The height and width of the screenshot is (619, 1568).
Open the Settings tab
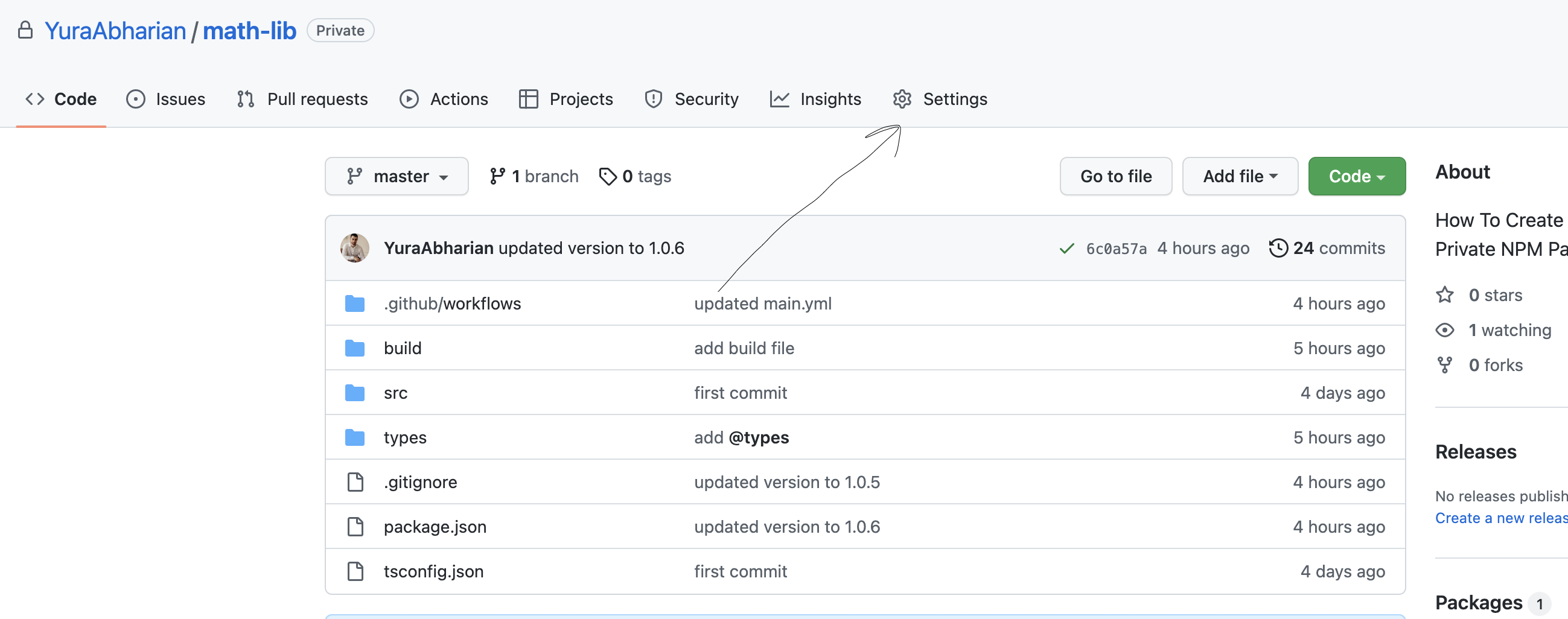tap(940, 99)
